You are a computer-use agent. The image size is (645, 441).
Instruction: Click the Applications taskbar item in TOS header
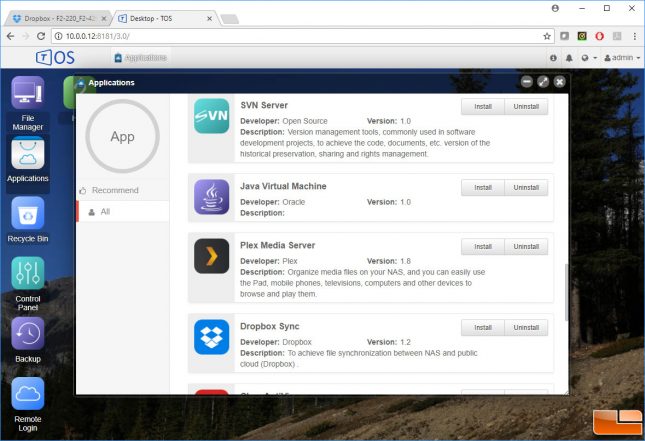point(141,58)
